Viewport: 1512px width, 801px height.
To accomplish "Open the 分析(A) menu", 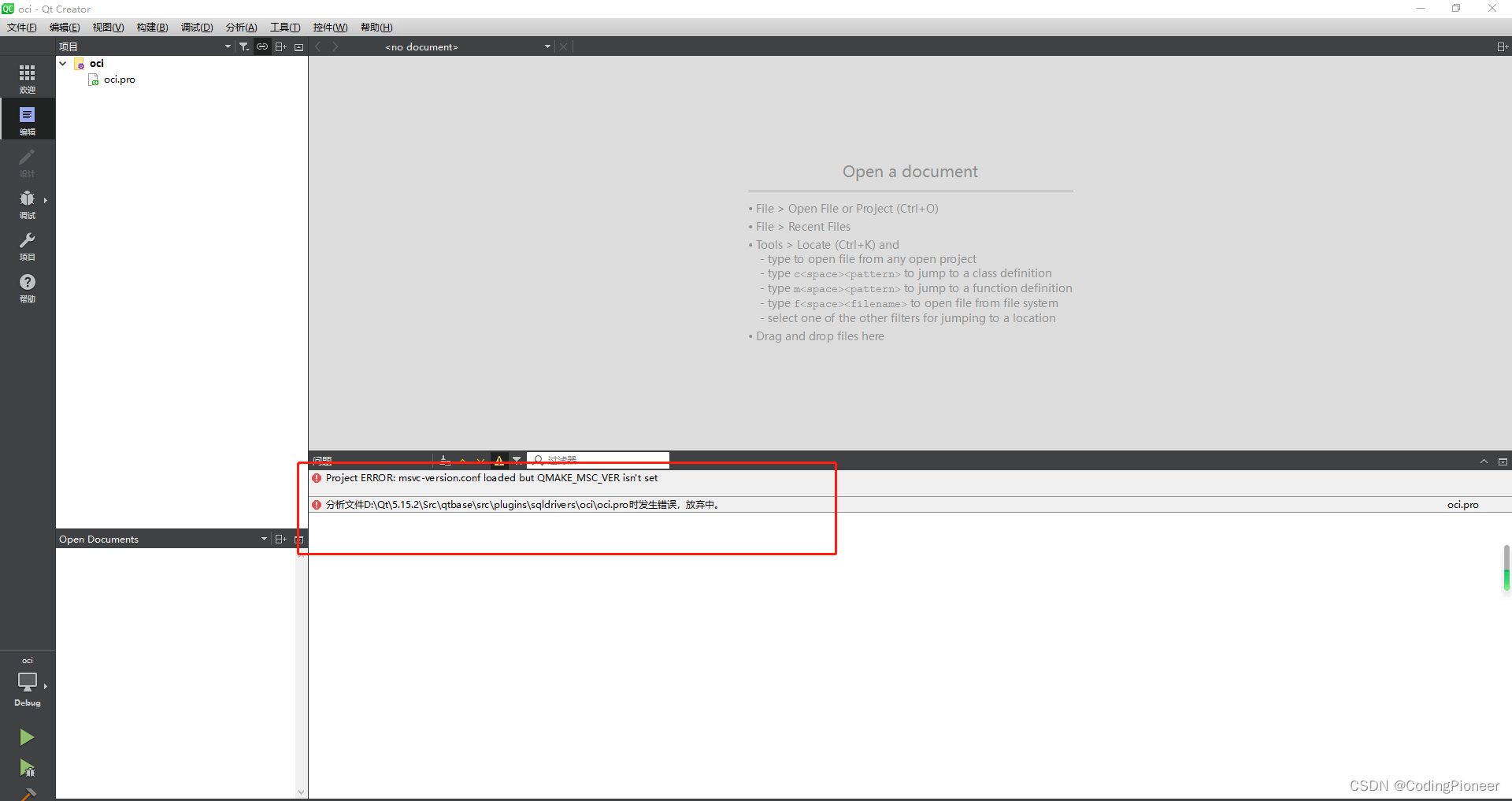I will click(x=241, y=28).
